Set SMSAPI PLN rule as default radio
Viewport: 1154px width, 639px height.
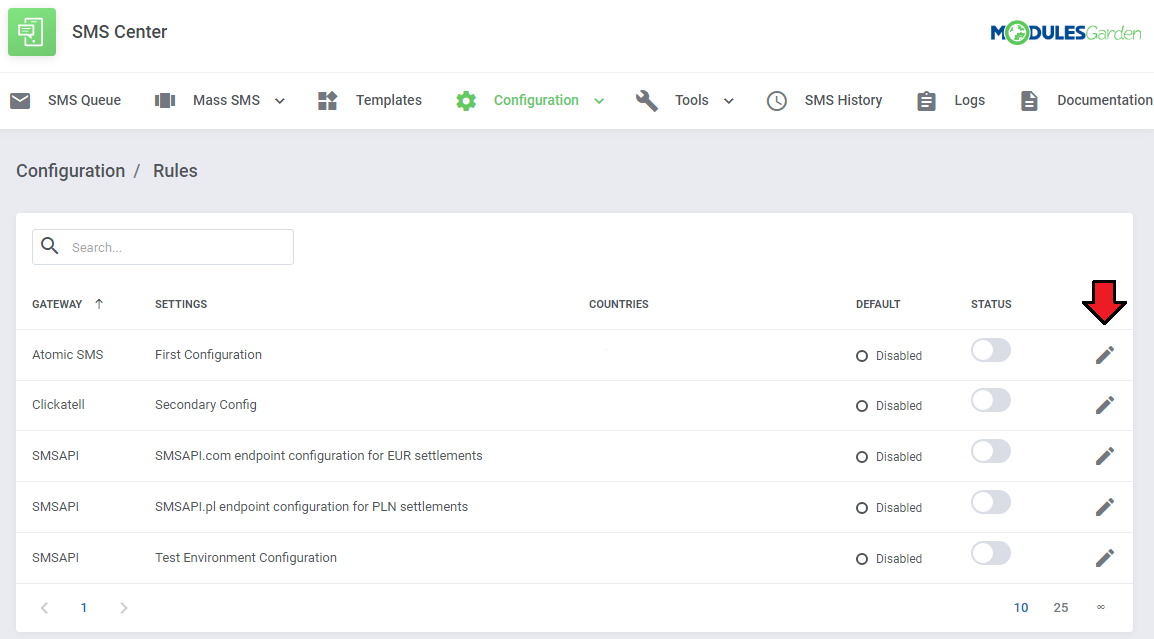862,507
